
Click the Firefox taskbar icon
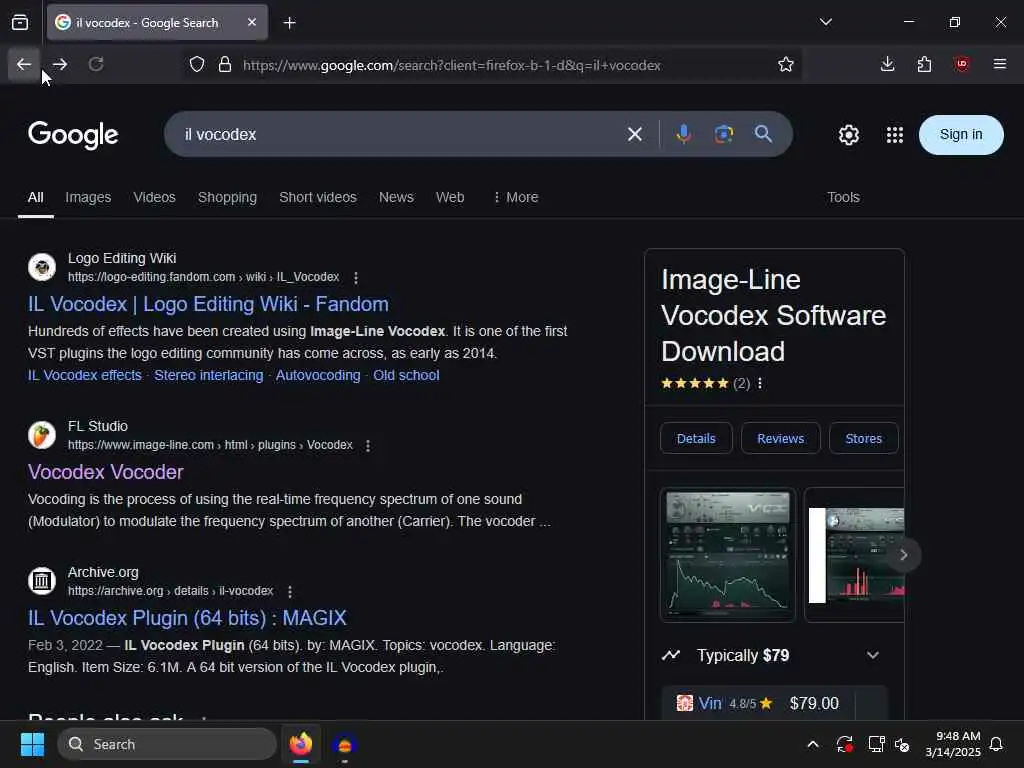click(x=301, y=744)
